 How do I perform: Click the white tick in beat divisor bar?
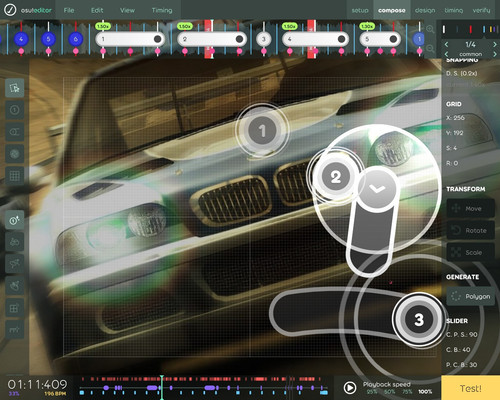pyautogui.click(x=444, y=30)
